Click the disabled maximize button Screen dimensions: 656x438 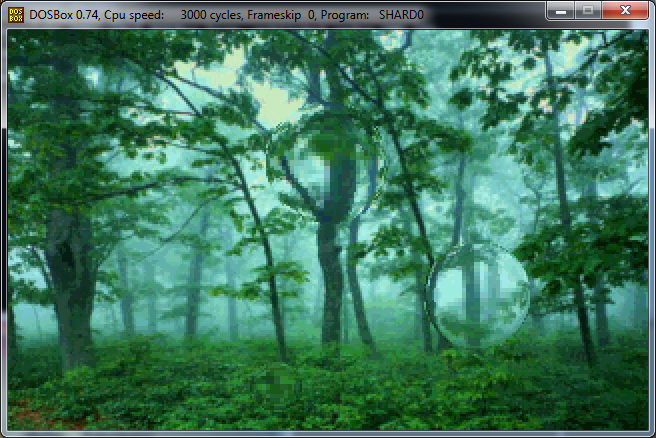pyautogui.click(x=588, y=10)
